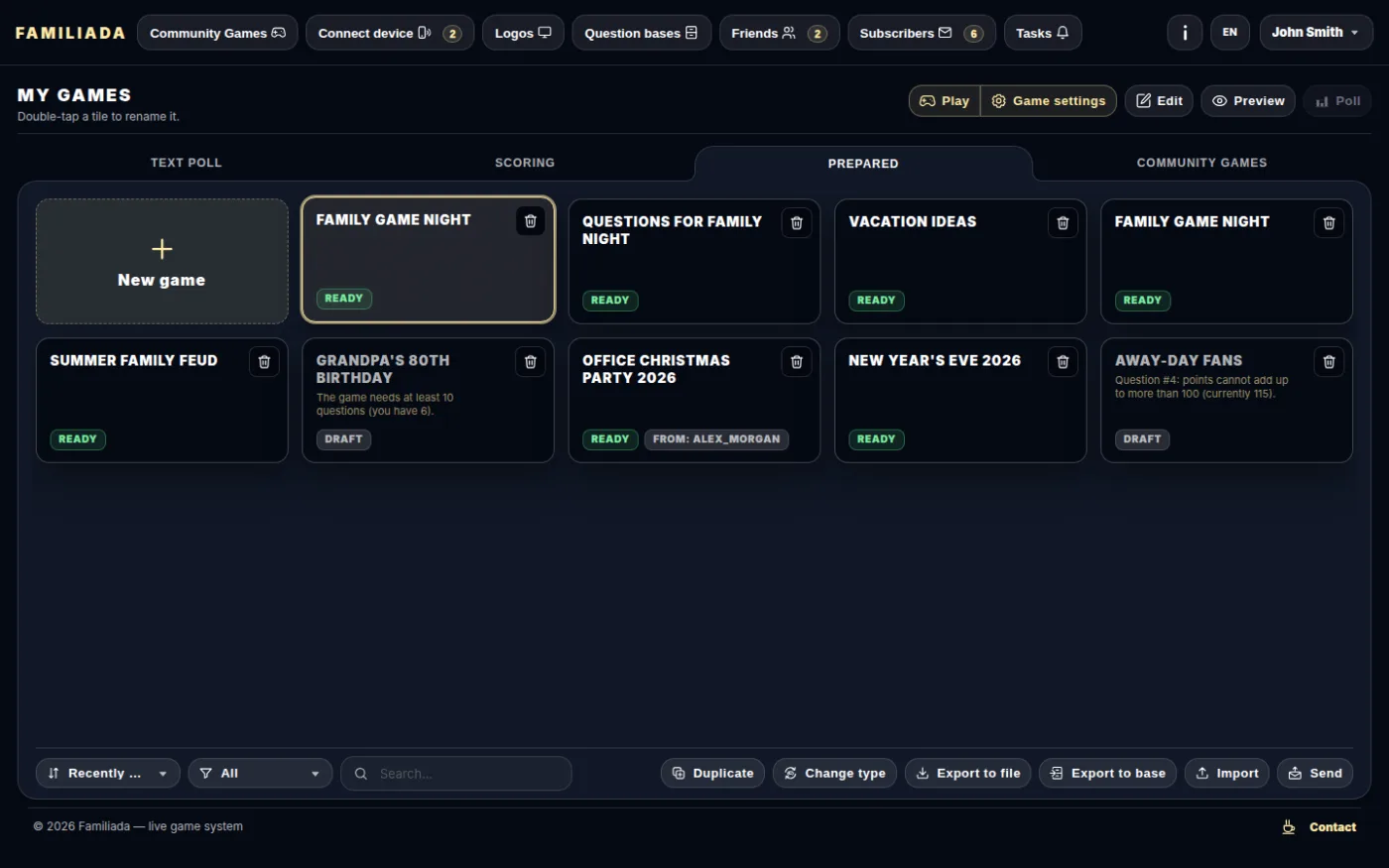This screenshot has width=1389, height=868.
Task: Open the info icon button
Action: pos(1185,33)
